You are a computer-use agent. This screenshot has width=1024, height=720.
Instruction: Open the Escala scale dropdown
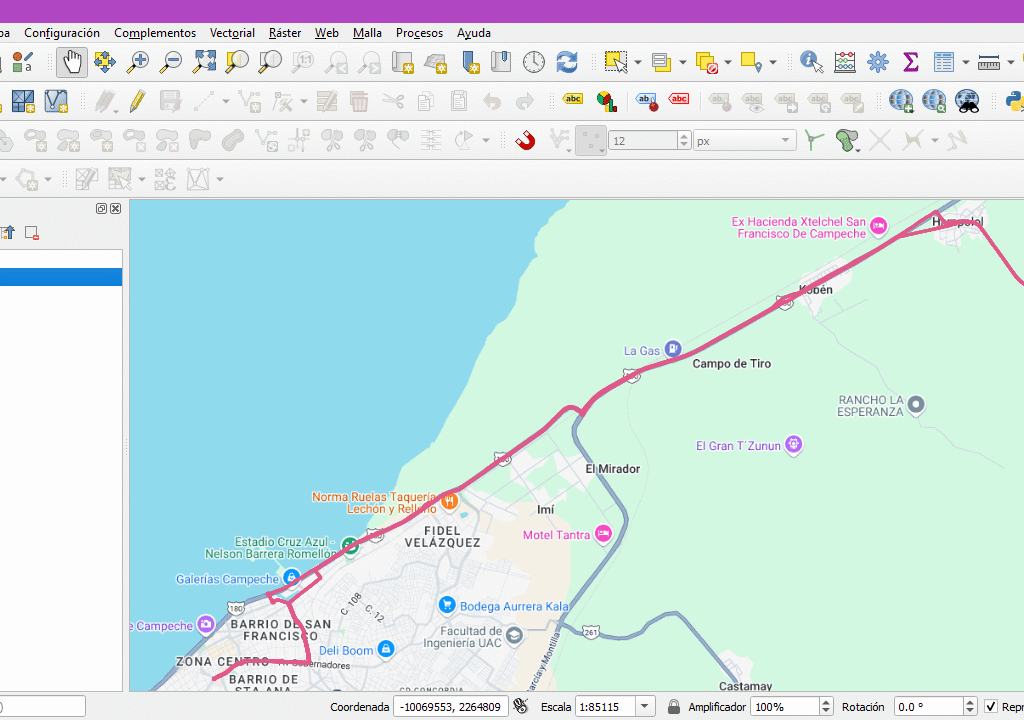click(645, 707)
